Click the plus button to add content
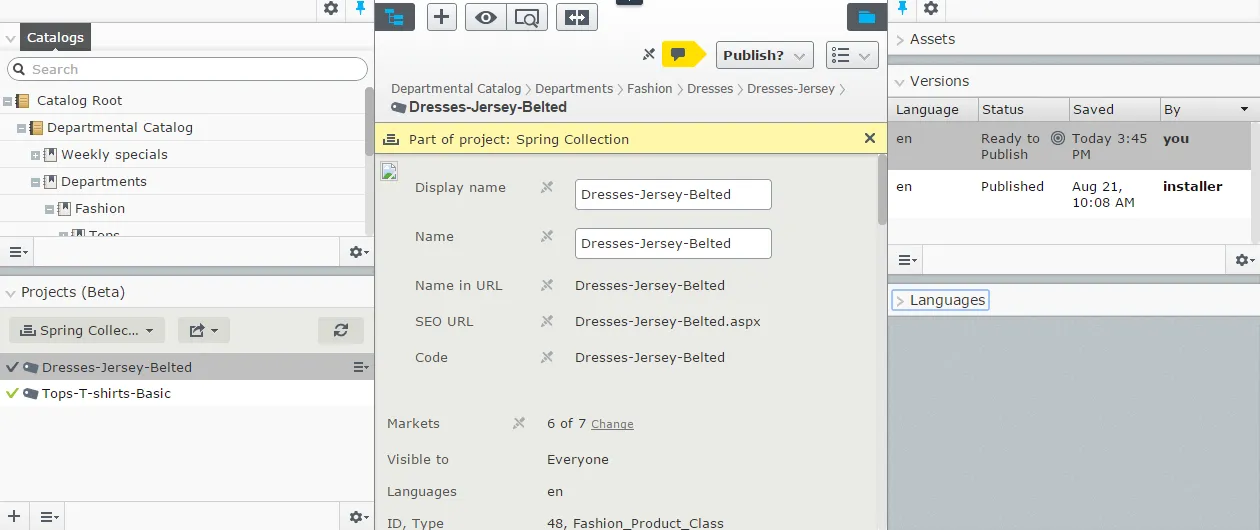 click(442, 17)
